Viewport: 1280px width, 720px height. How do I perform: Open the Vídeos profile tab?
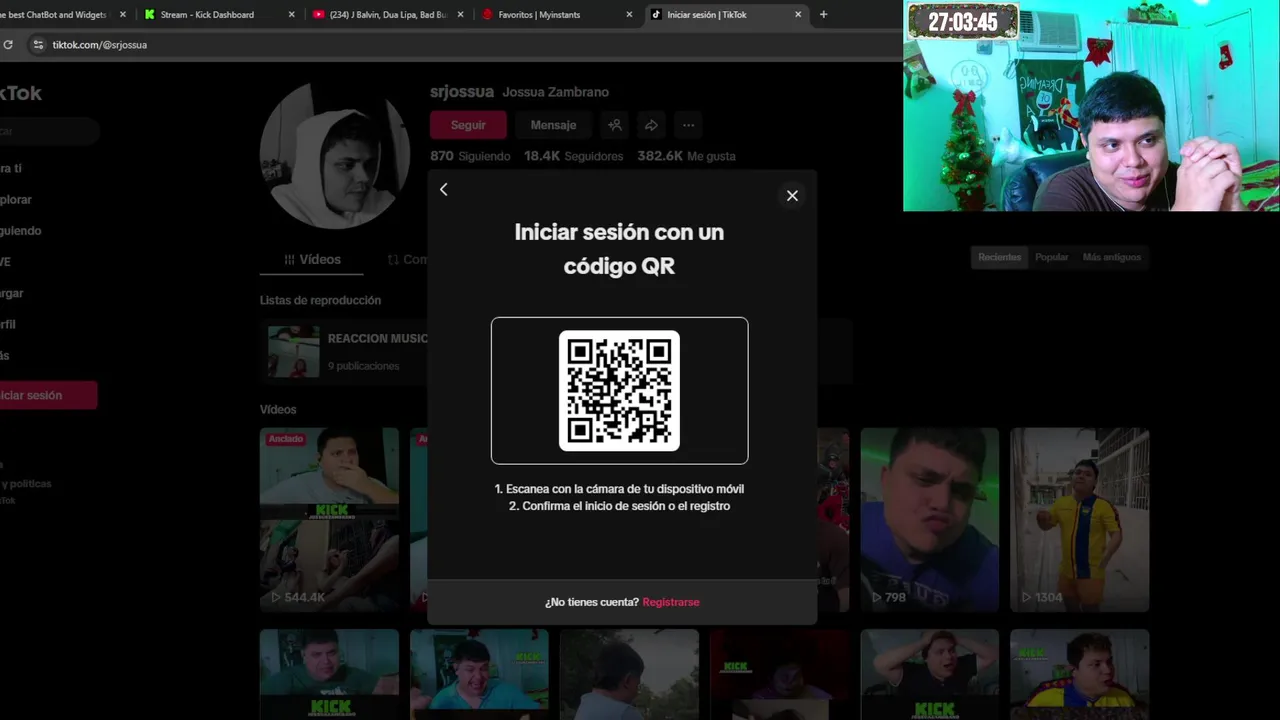[x=312, y=259]
